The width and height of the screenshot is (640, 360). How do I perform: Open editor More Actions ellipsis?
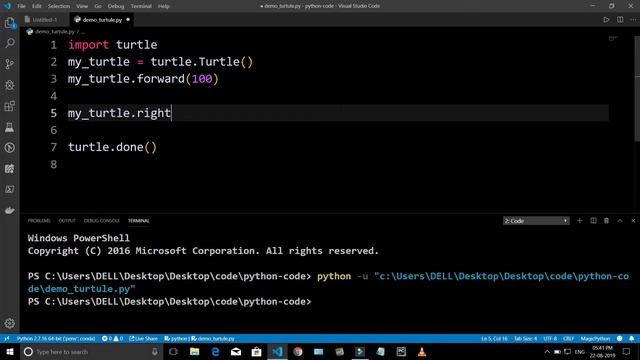click(633, 20)
